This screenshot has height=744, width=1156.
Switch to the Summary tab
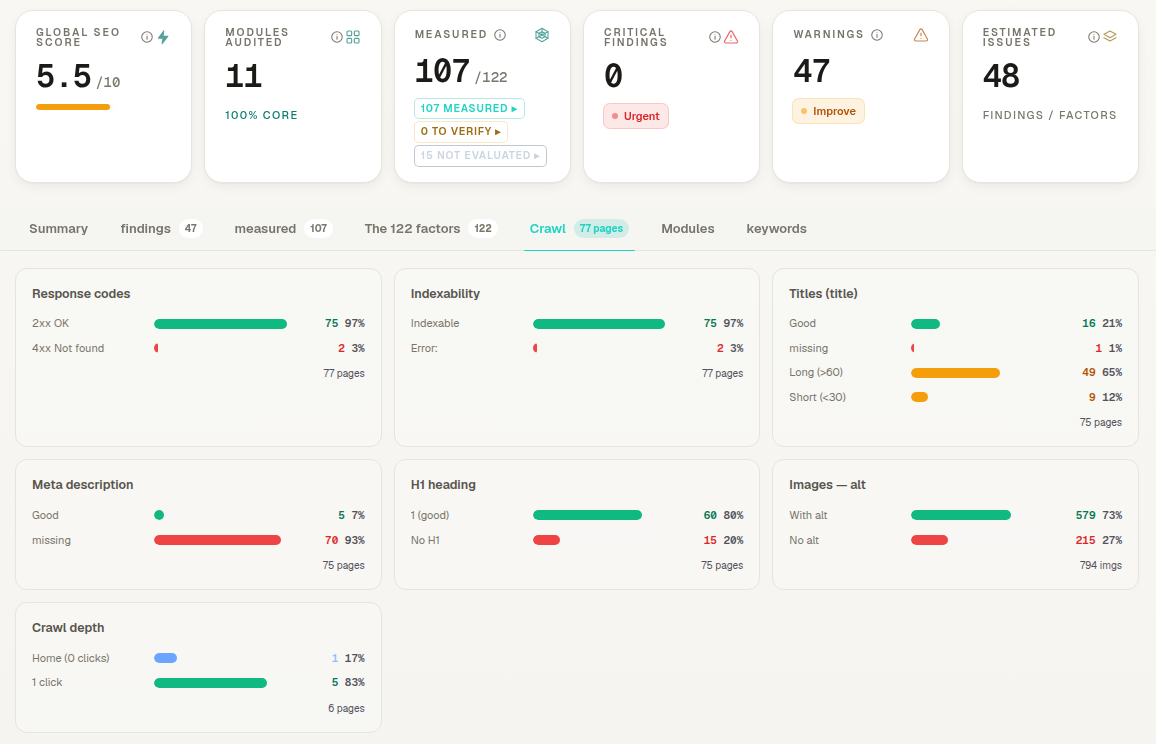pos(58,229)
